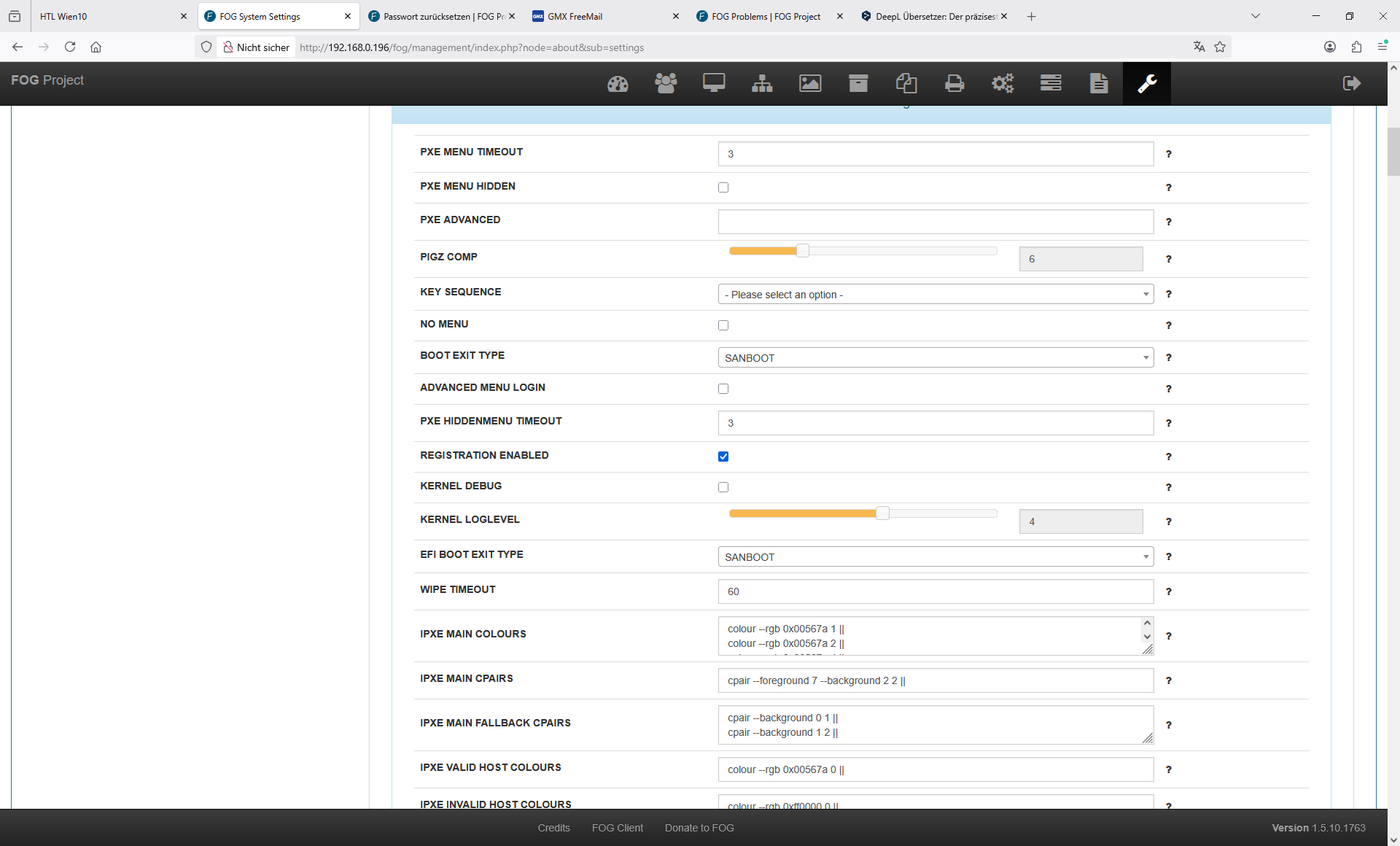Expand the BOOT EXIT TYPE dropdown
The image size is (1400, 846).
pyautogui.click(x=935, y=358)
